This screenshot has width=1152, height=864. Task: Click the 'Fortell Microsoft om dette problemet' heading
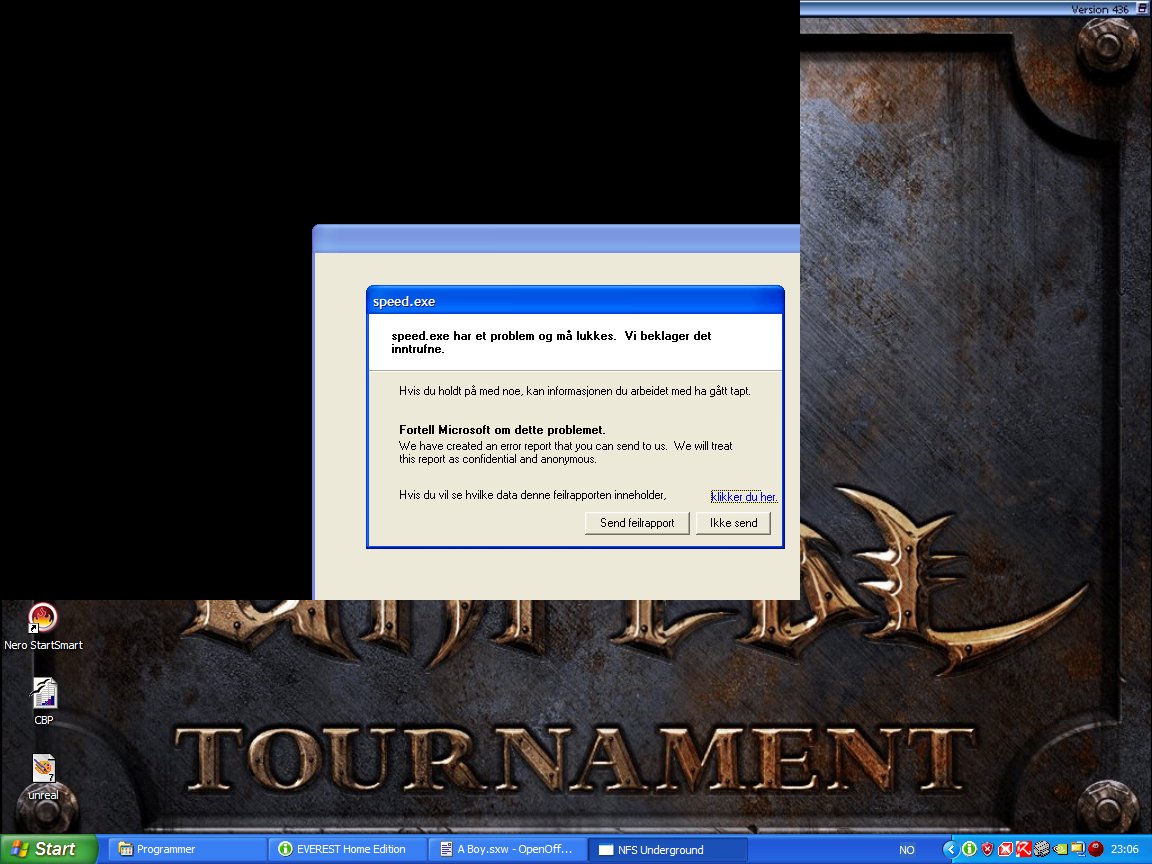(x=502, y=431)
